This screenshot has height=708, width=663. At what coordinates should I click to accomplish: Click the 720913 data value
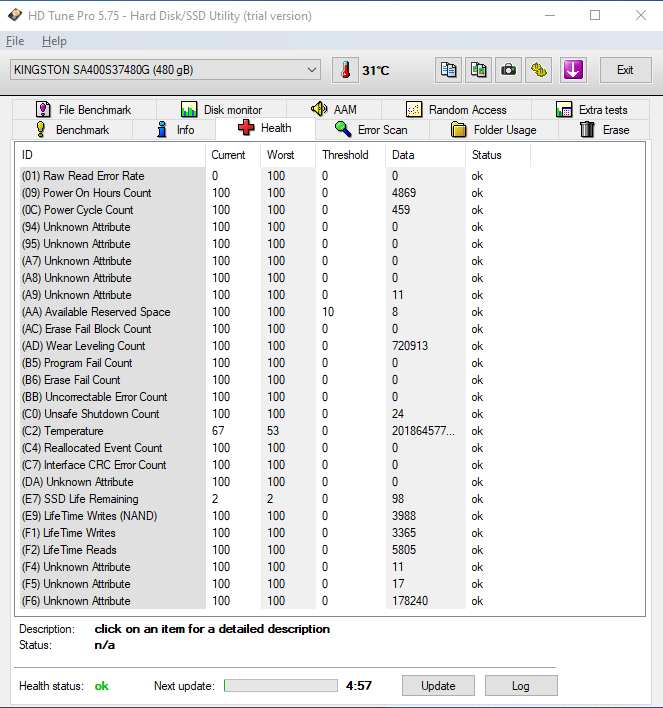tap(410, 346)
